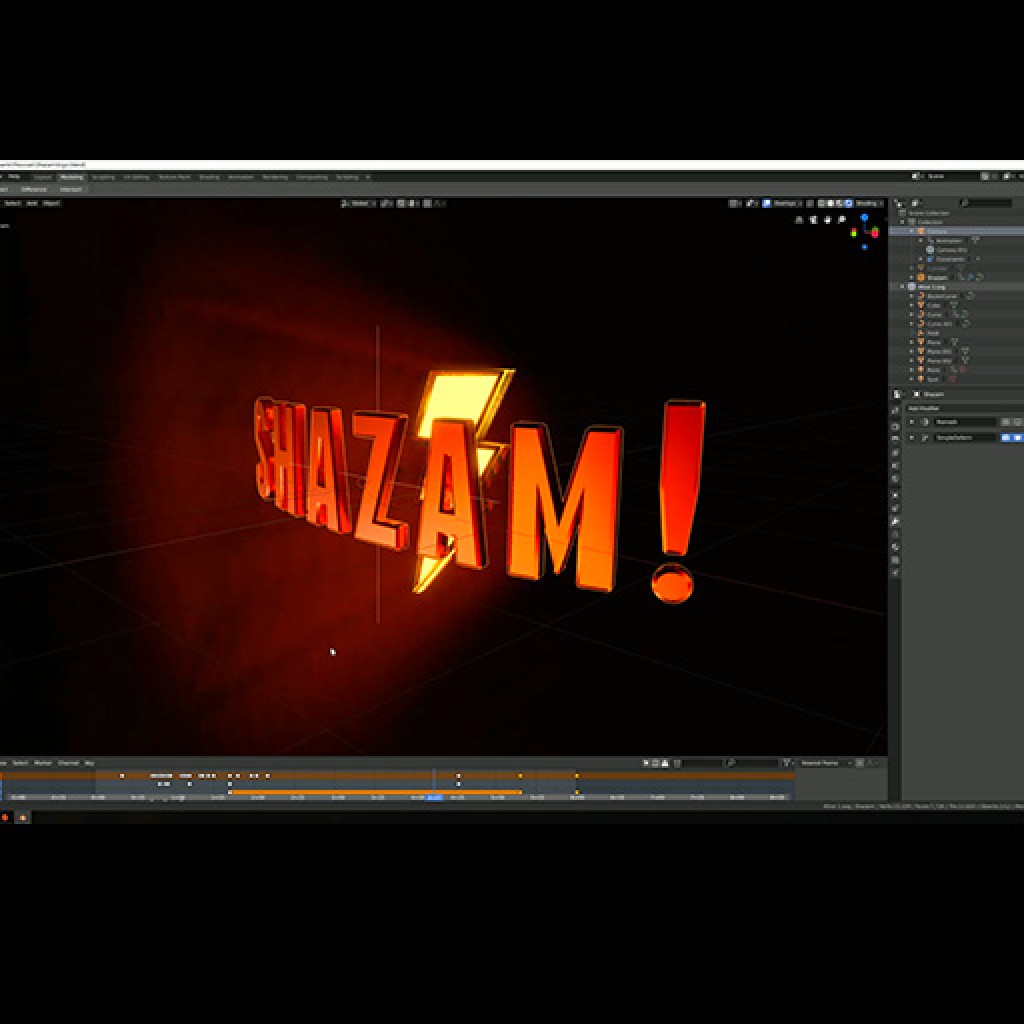Switch to rendered viewport shading mode
The height and width of the screenshot is (1024, 1024).
pos(848,203)
